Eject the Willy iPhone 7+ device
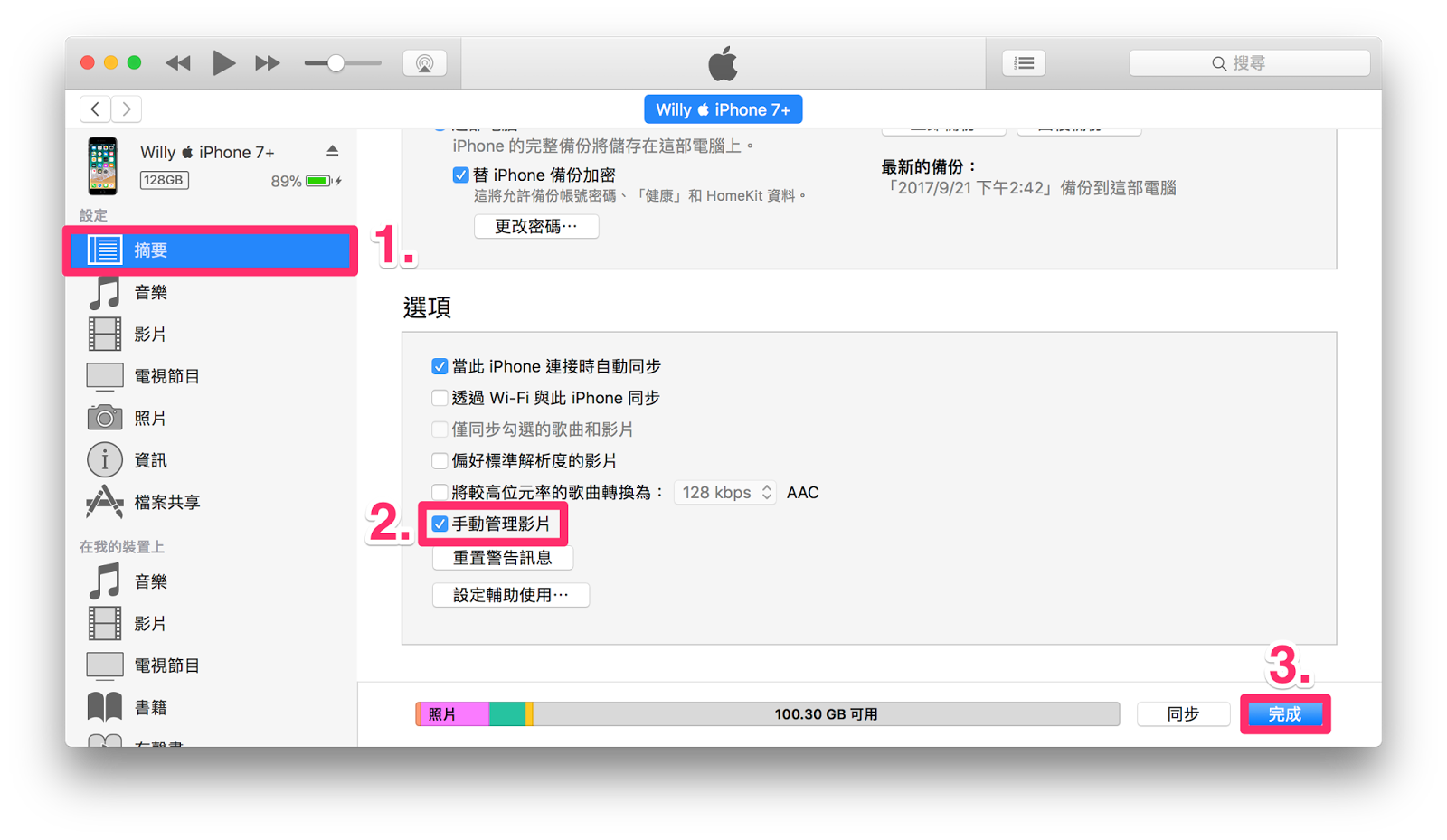The height and width of the screenshot is (840, 1447). (332, 151)
